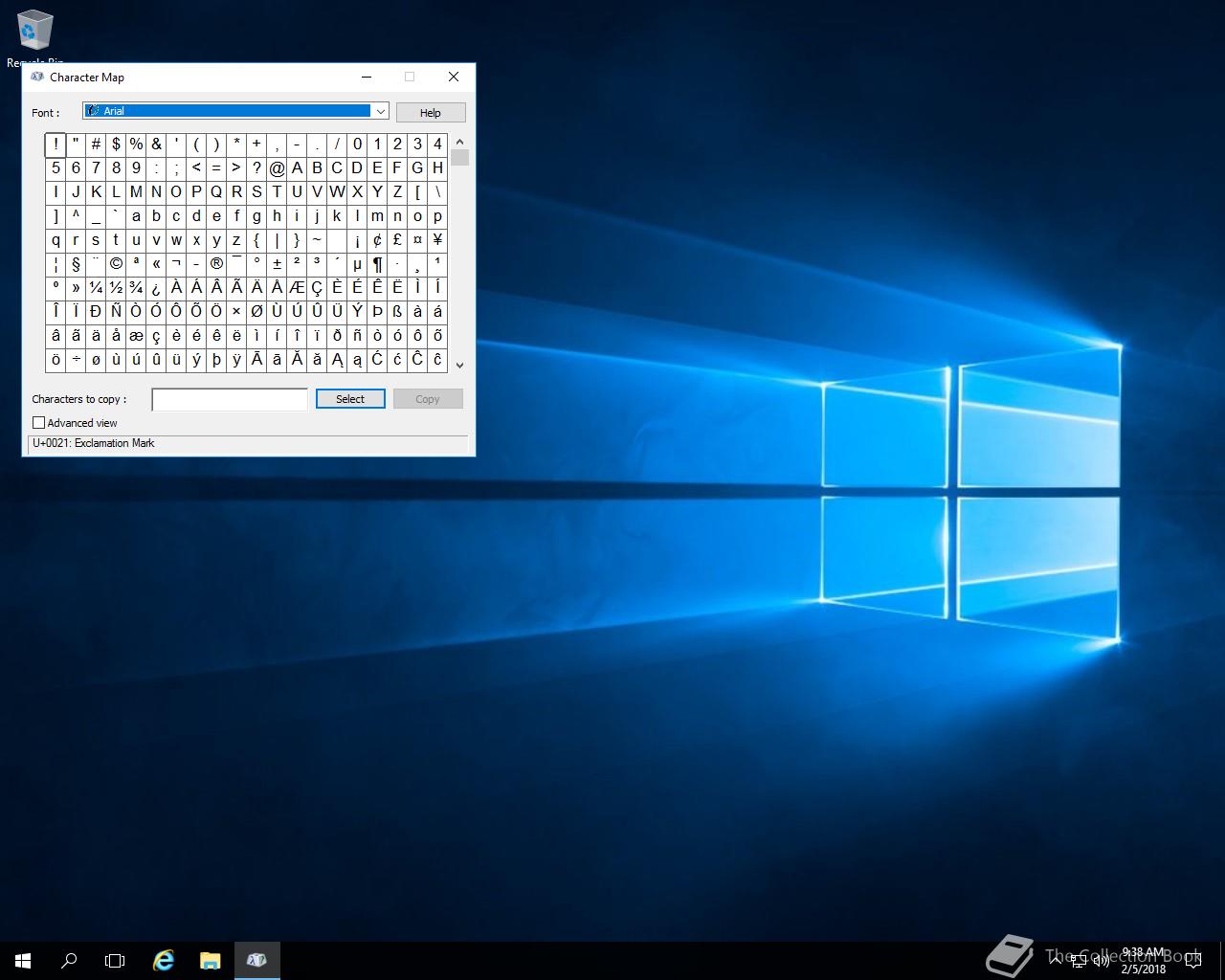Select the uppercase Æ character cell
Image resolution: width=1225 pixels, height=980 pixels.
pyautogui.click(x=297, y=288)
